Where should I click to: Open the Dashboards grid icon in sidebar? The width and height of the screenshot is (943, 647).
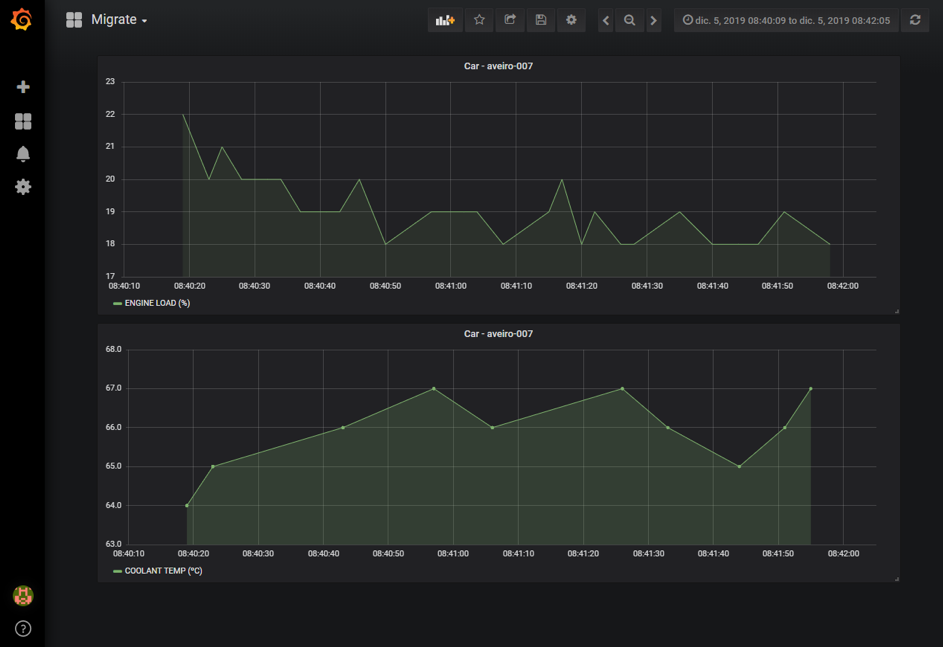pyautogui.click(x=23, y=121)
